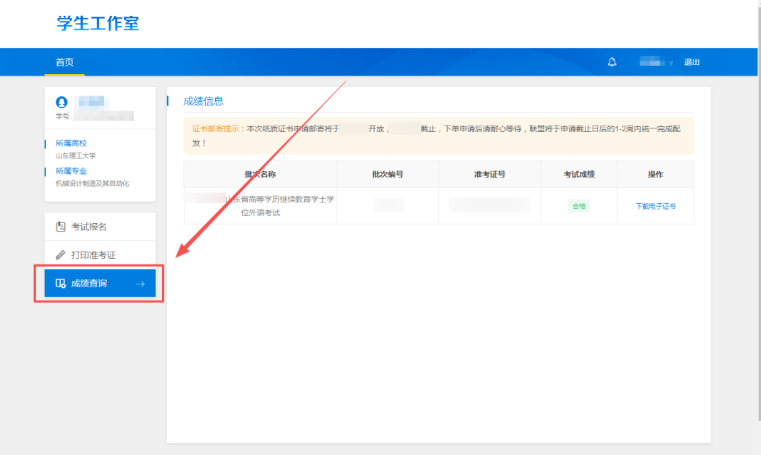Open the 打印准考证 menu item

100,255
